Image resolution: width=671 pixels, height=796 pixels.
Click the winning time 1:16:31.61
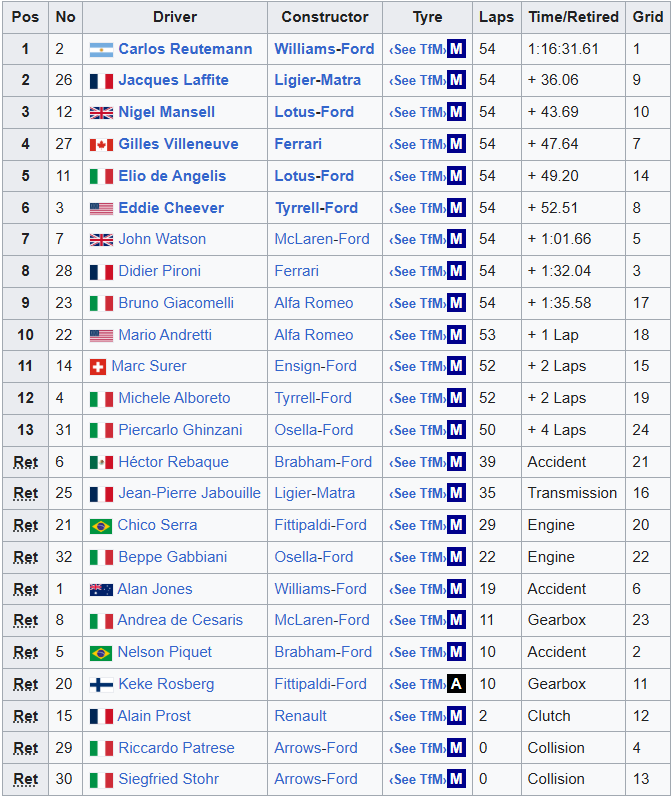pos(563,49)
